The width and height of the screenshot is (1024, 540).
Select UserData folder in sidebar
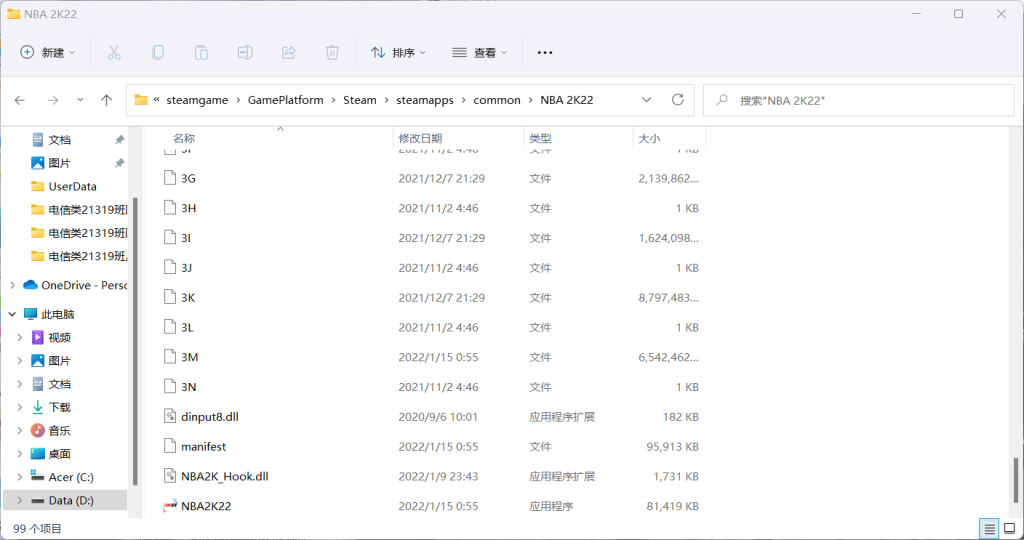point(72,187)
